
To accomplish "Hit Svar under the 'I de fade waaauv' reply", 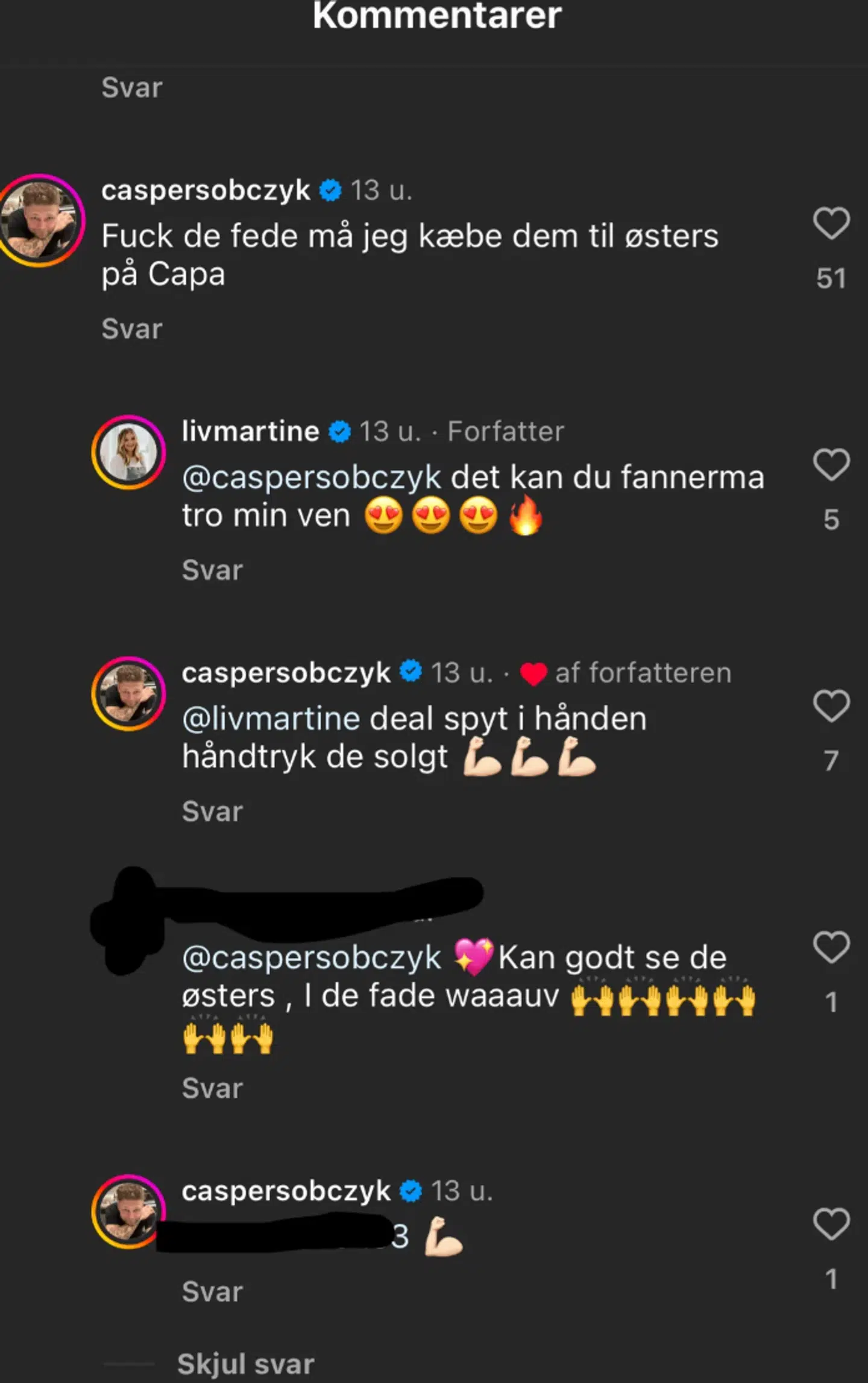I will click(x=212, y=1089).
